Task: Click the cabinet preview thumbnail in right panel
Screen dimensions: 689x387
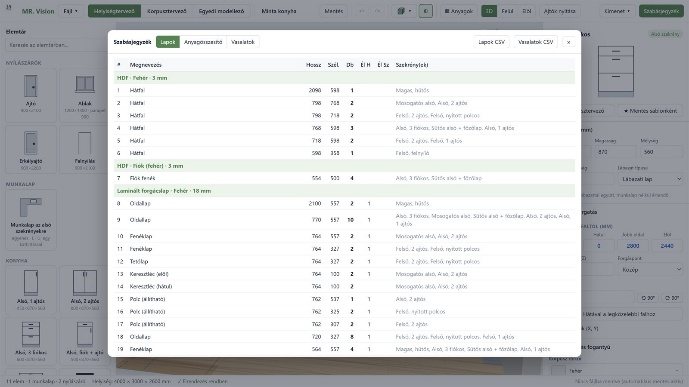Action: 616,70
